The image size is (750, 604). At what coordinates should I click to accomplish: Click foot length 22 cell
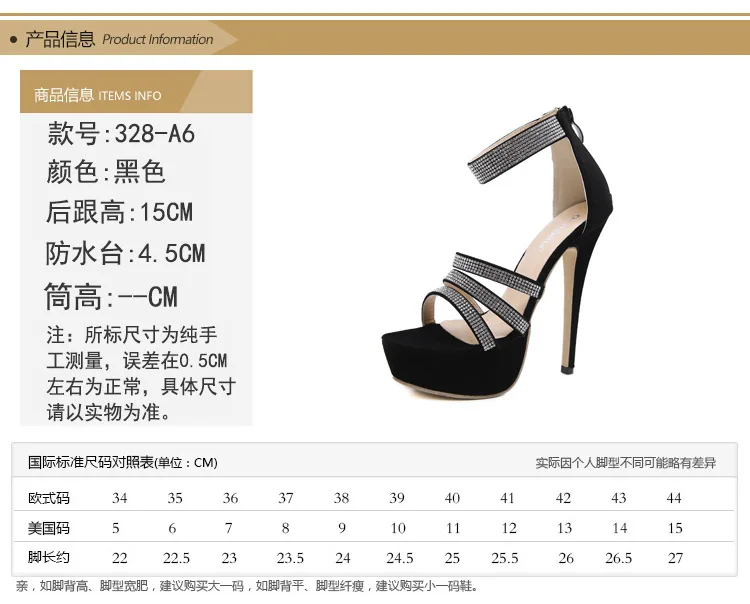coord(120,558)
